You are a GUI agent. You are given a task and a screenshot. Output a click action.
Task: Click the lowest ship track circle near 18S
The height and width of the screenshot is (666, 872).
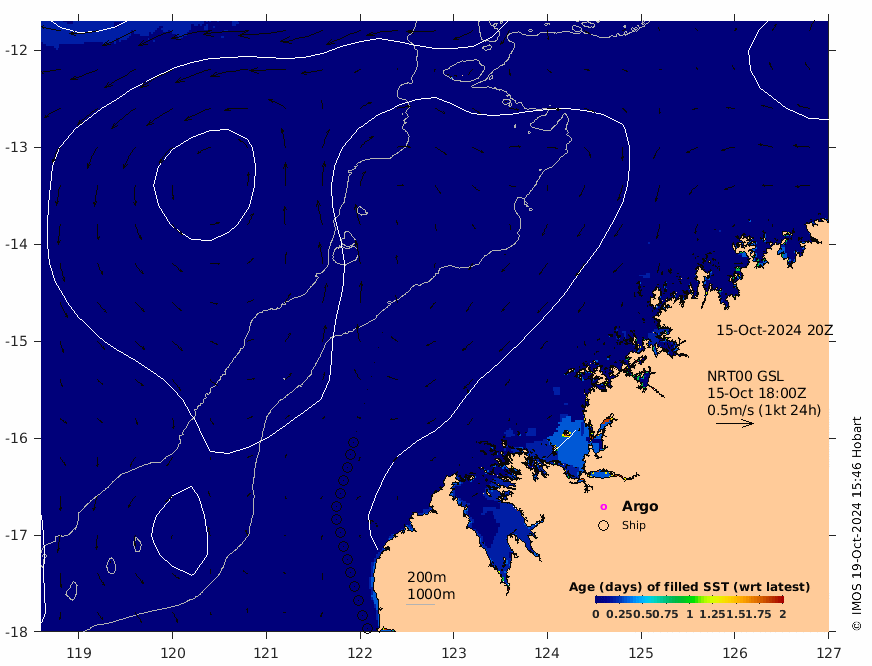tap(366, 628)
